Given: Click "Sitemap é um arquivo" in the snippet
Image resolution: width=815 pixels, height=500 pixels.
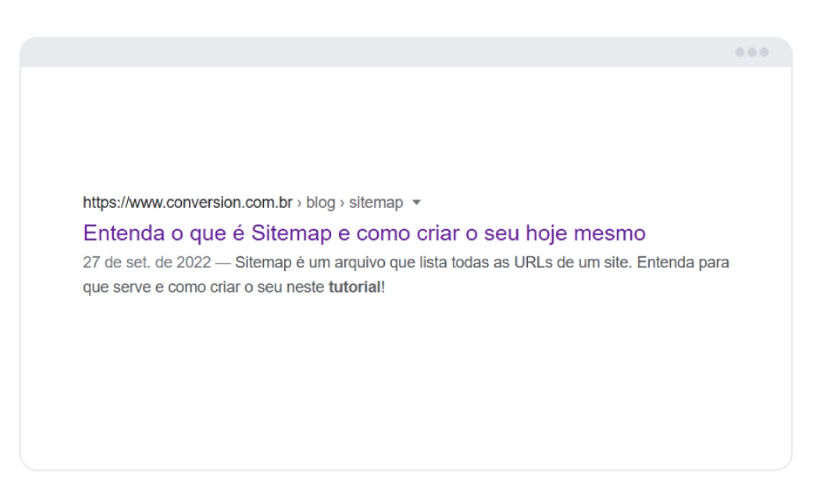Looking at the screenshot, I should click(304, 262).
